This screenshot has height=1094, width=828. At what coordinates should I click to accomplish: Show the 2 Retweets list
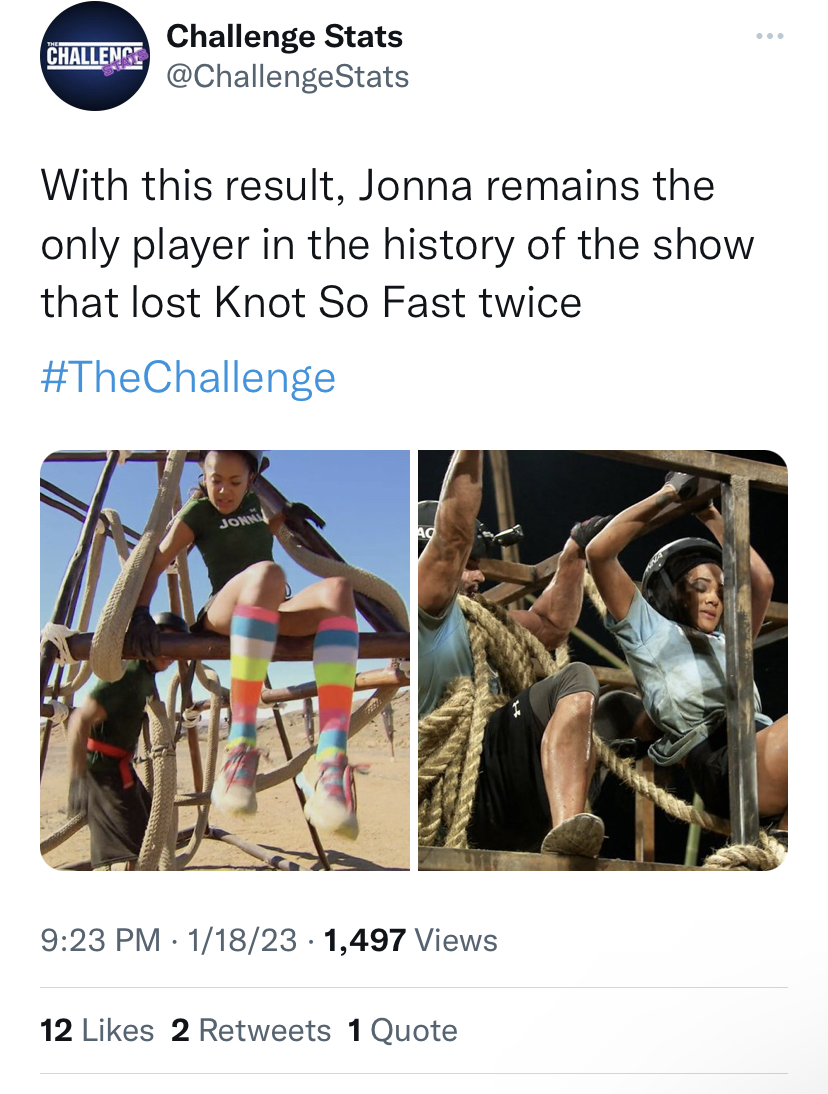point(251,1031)
